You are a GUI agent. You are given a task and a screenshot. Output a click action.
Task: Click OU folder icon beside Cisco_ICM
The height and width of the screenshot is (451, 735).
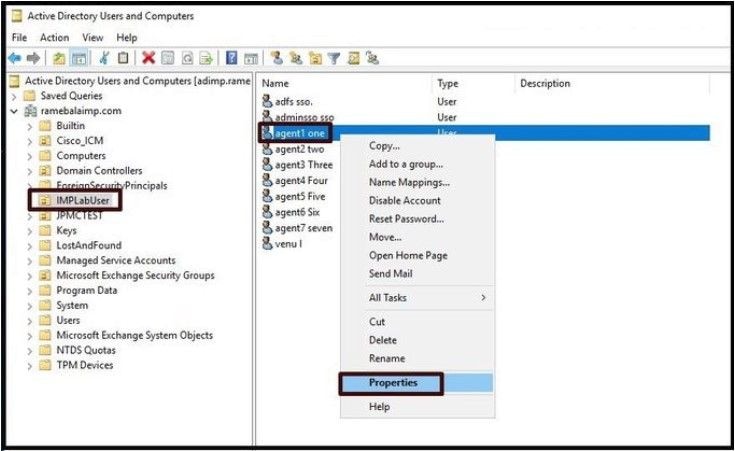click(x=45, y=141)
